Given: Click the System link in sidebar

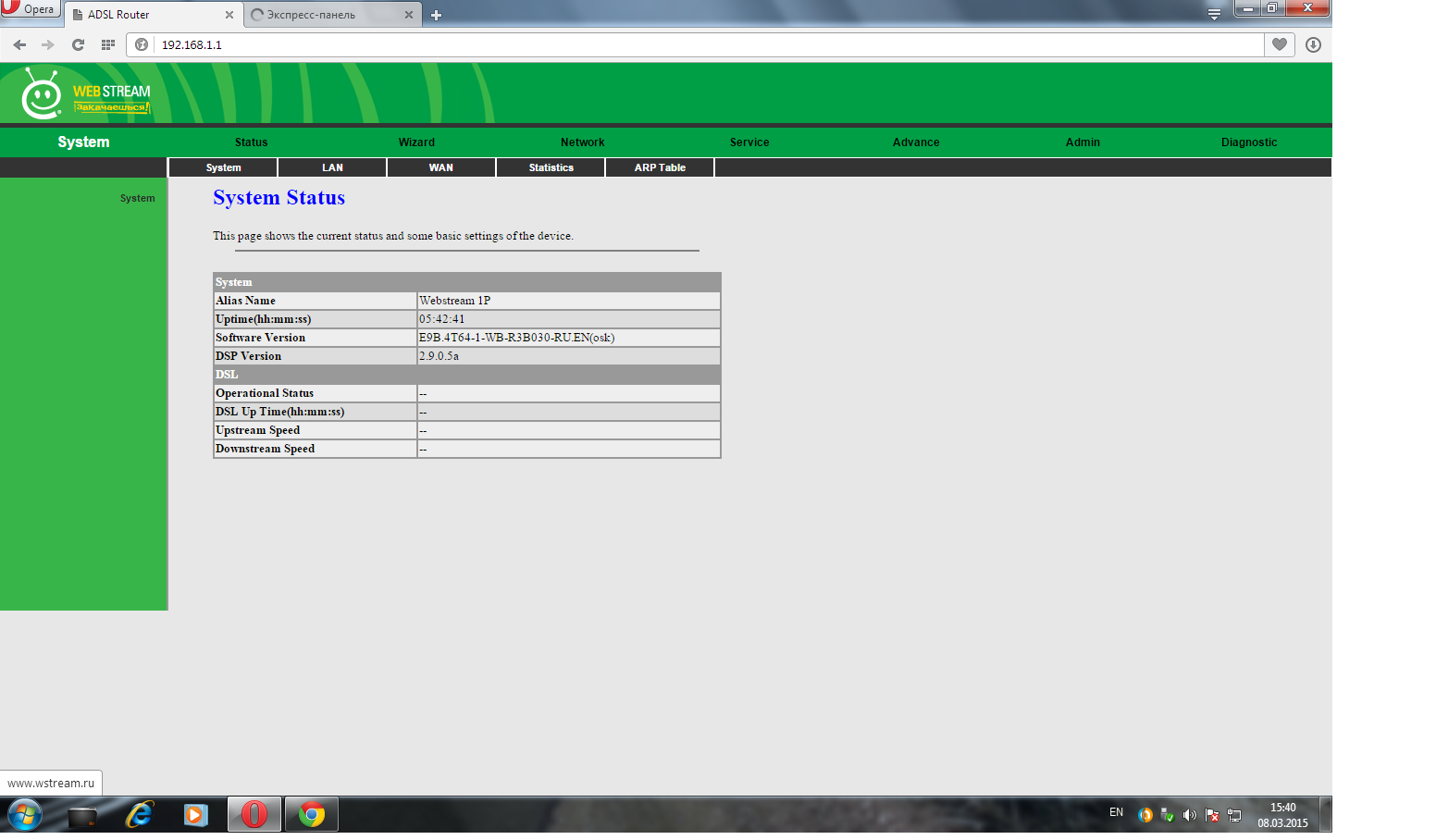Looking at the screenshot, I should click(x=137, y=198).
